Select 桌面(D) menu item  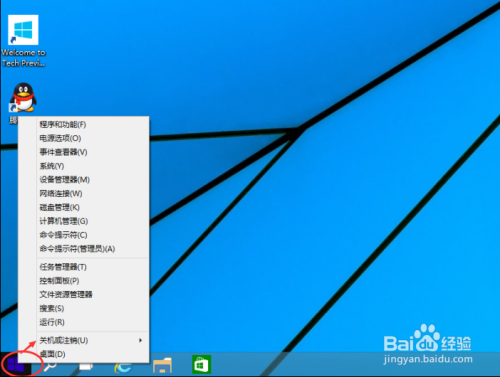83,354
